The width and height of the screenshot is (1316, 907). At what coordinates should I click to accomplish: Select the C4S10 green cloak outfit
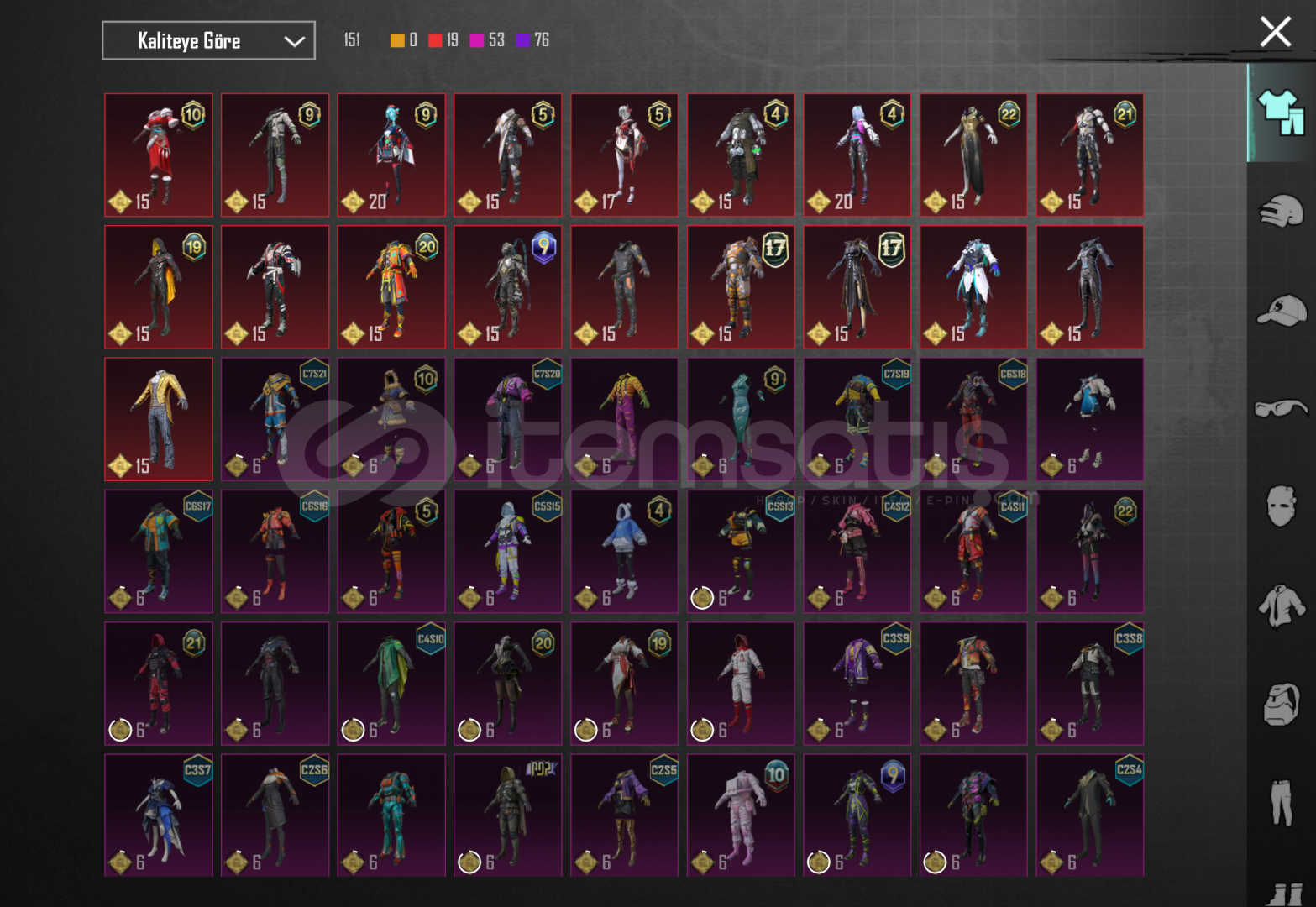coord(391,684)
